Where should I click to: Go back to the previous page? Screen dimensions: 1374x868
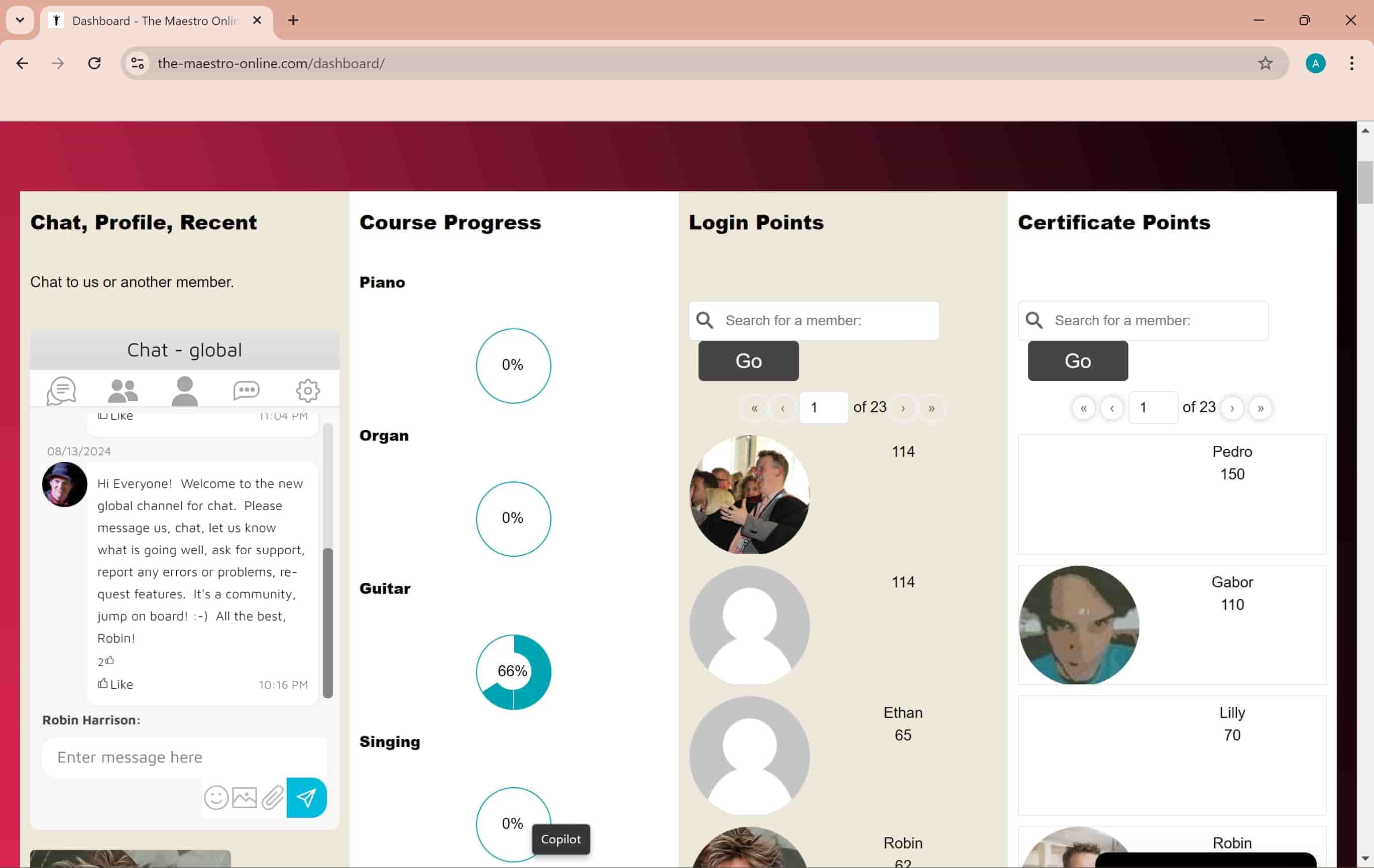[22, 63]
